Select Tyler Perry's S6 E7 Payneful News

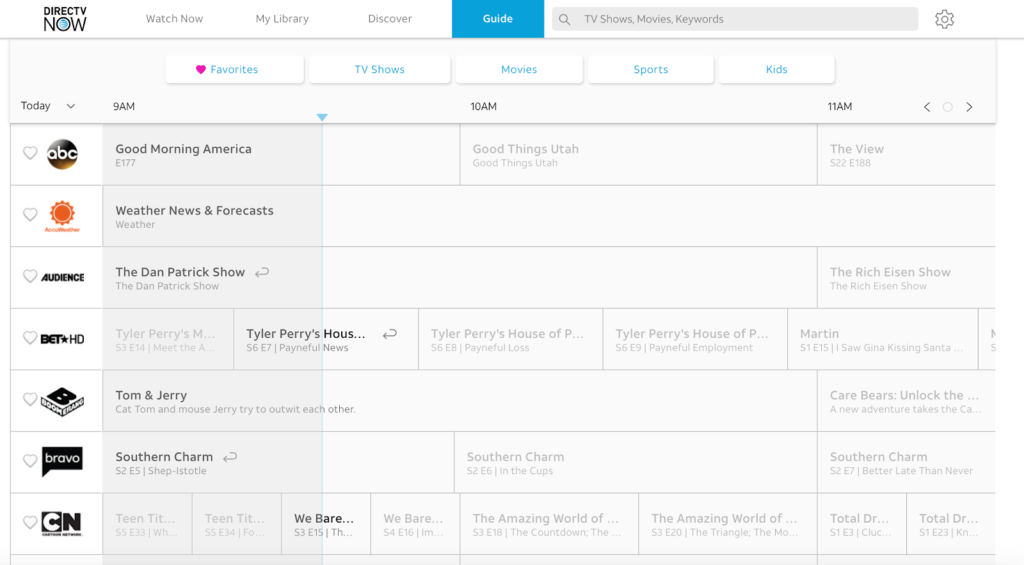tap(326, 340)
